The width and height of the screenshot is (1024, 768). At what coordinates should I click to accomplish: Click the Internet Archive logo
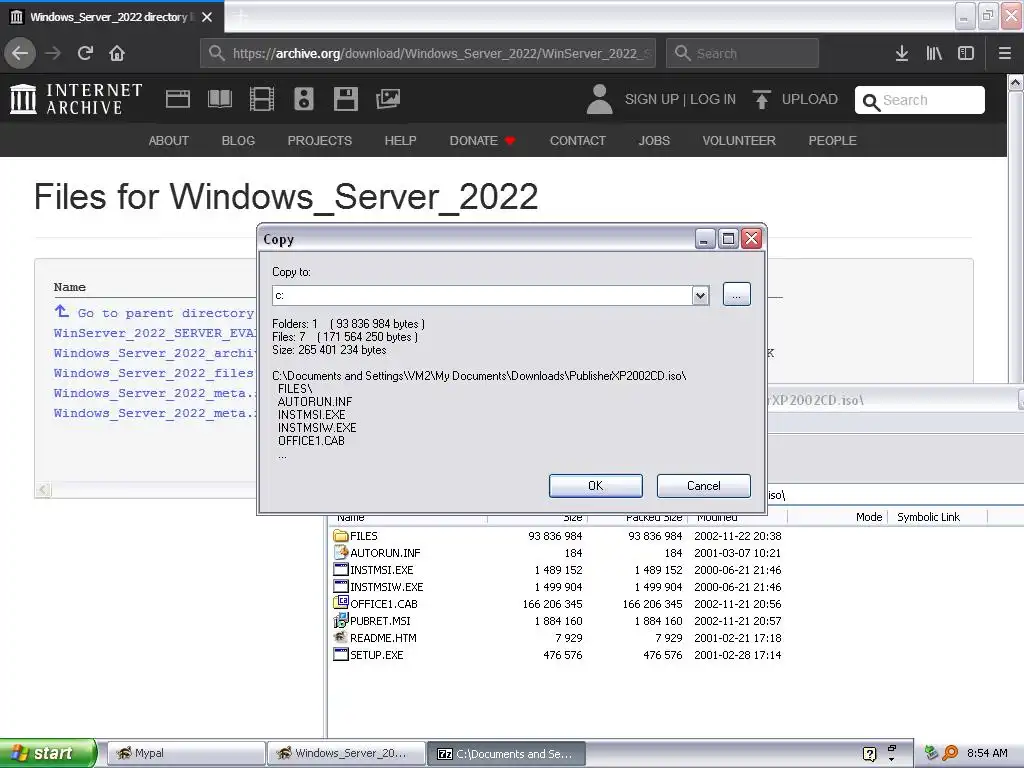point(76,99)
